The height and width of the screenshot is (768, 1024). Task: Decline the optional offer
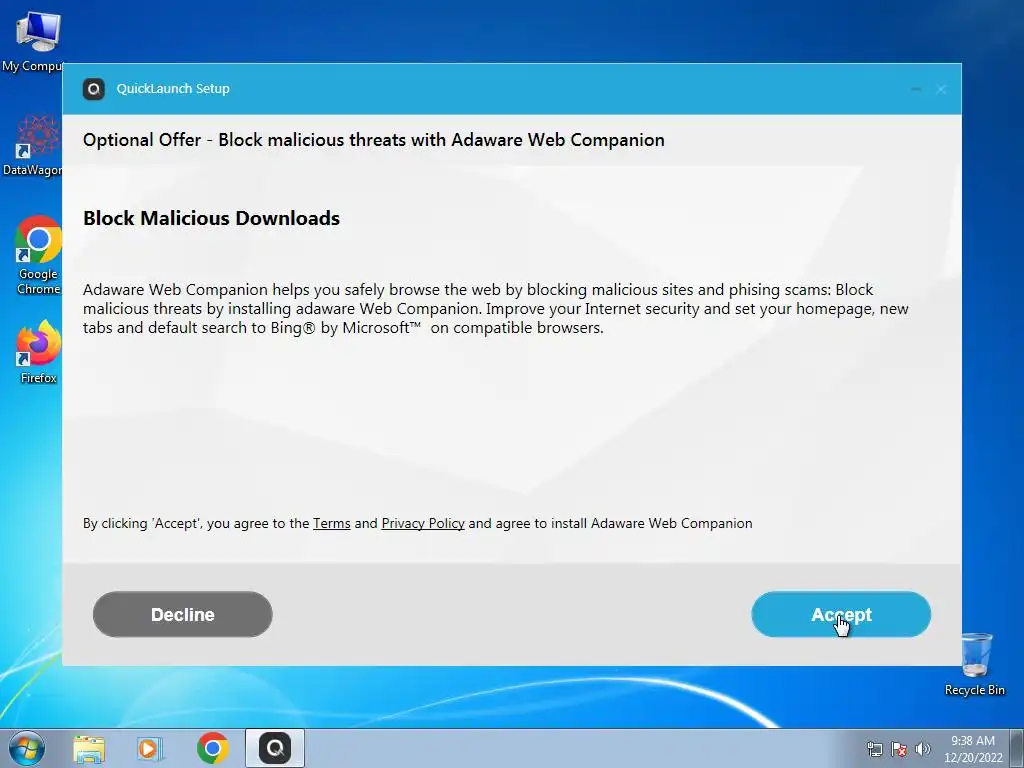pyautogui.click(x=183, y=615)
